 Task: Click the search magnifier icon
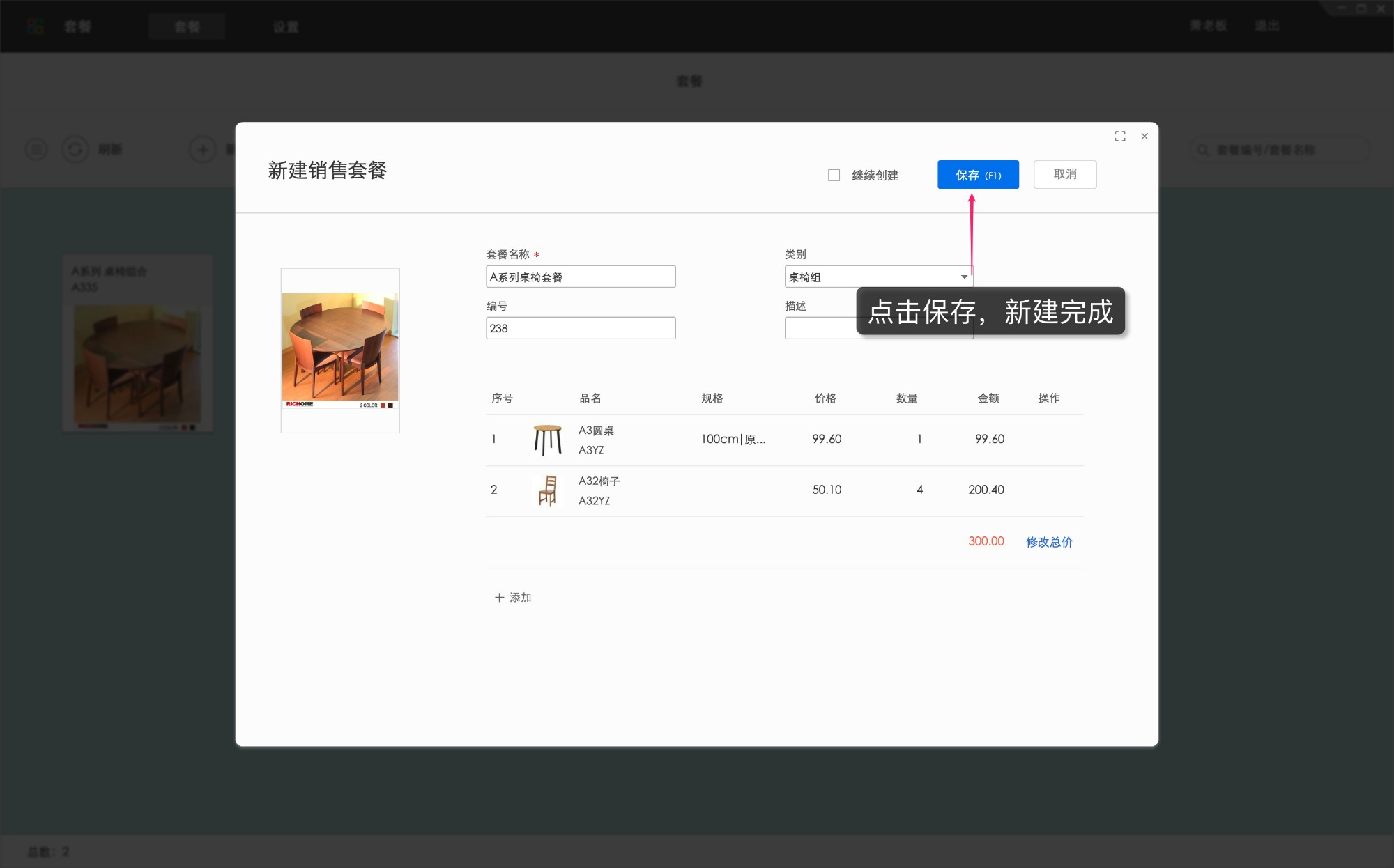[1202, 149]
